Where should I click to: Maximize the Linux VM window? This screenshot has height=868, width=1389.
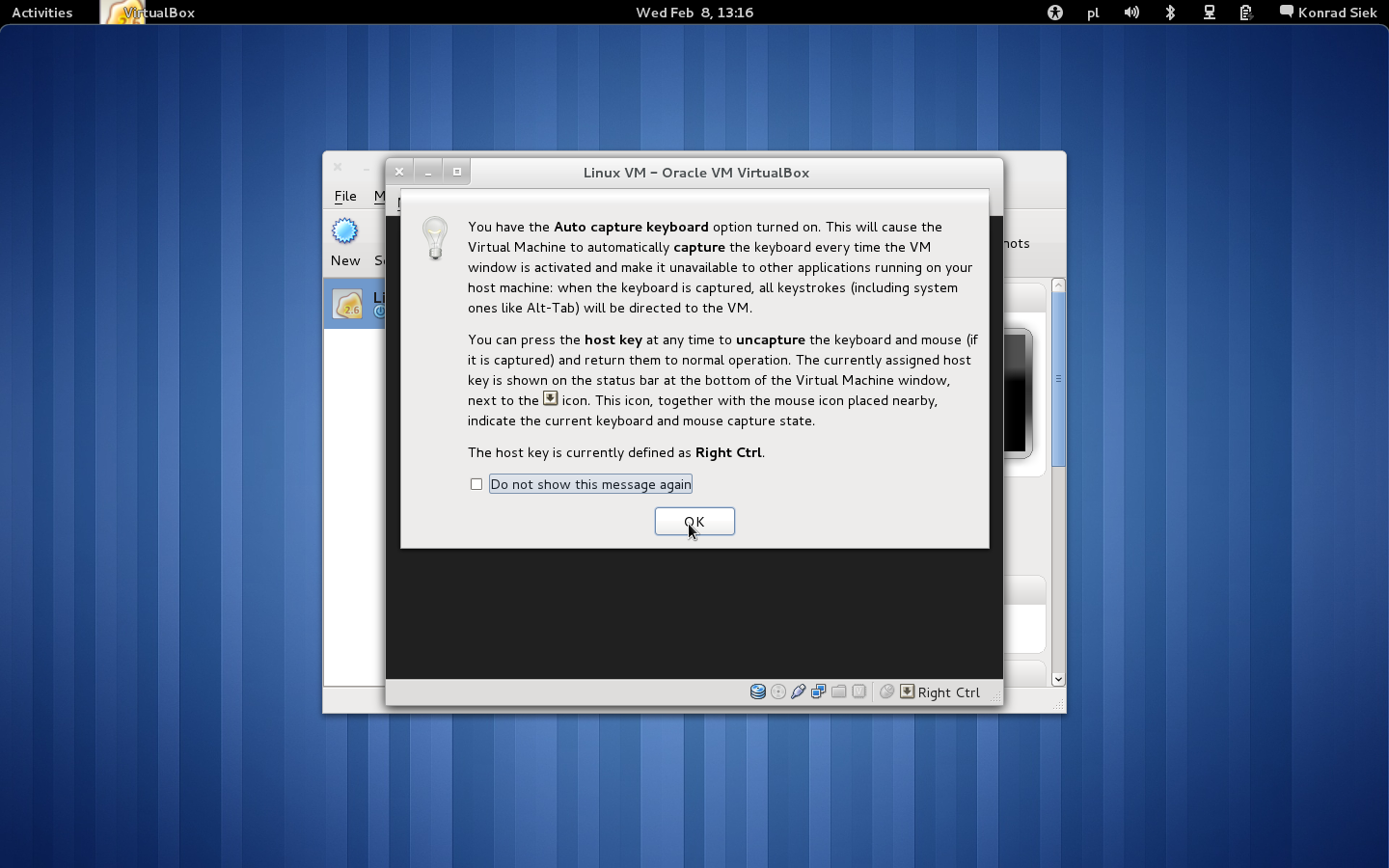tap(457, 172)
